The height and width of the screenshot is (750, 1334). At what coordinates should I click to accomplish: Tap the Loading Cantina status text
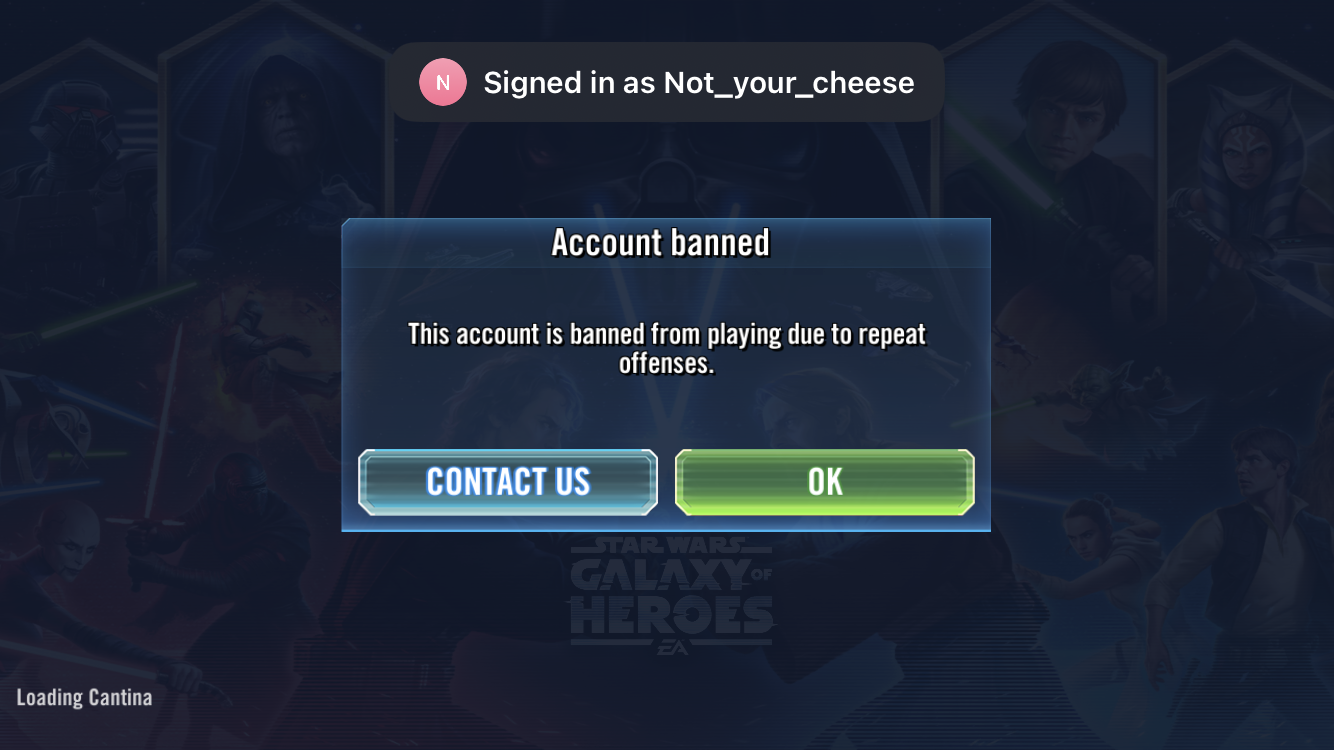(x=84, y=697)
